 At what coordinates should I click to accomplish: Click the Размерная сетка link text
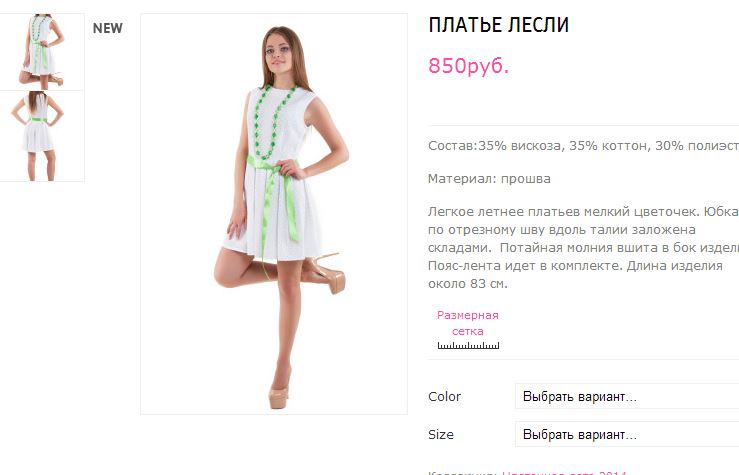tap(468, 323)
